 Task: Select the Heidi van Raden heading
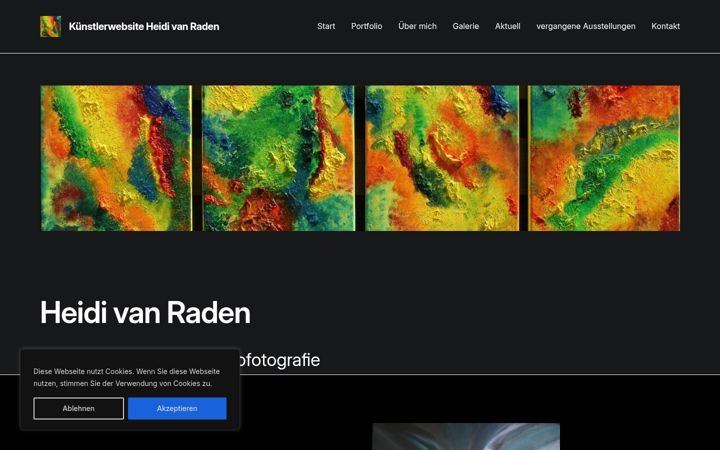146,313
